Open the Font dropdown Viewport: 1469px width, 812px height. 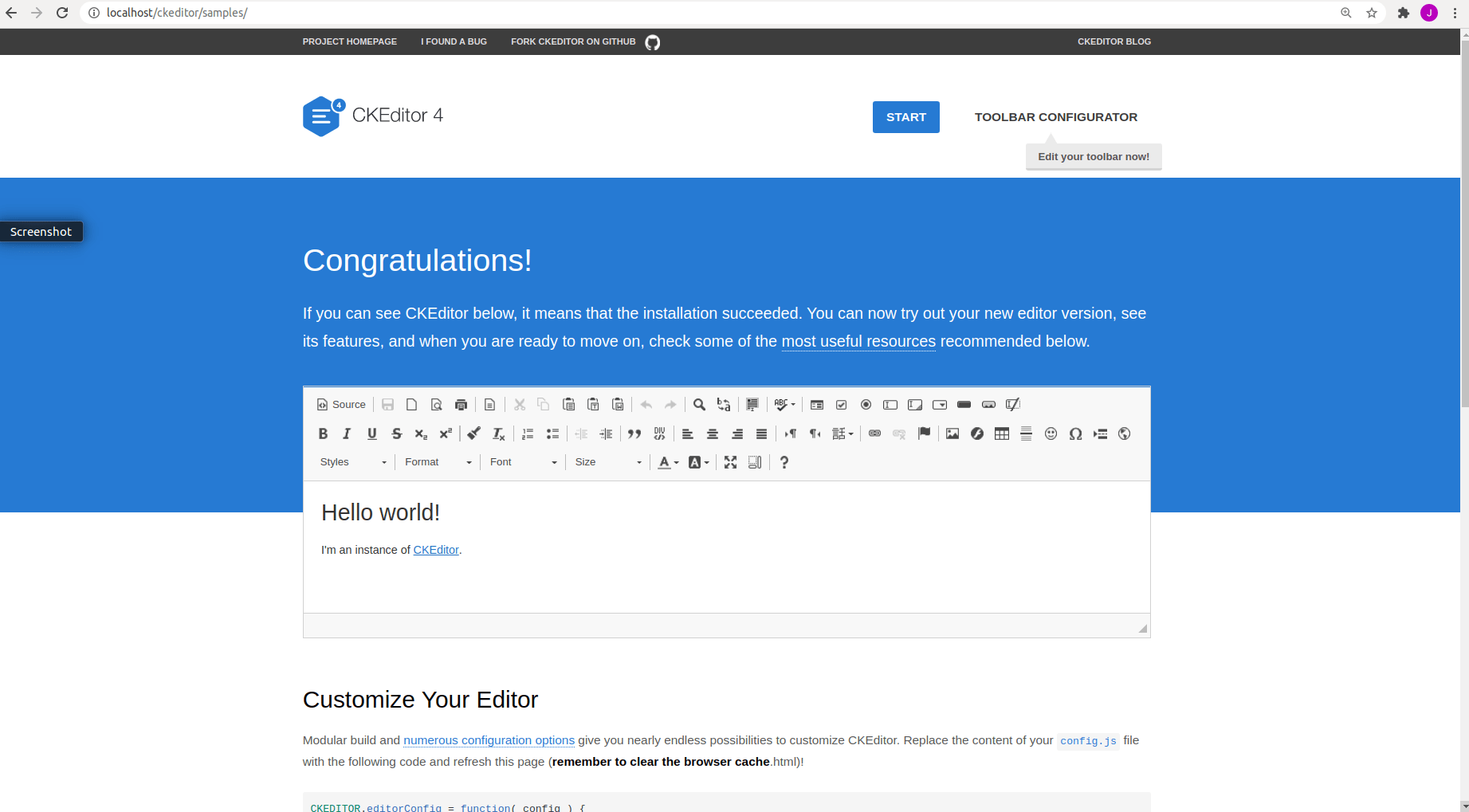click(522, 462)
